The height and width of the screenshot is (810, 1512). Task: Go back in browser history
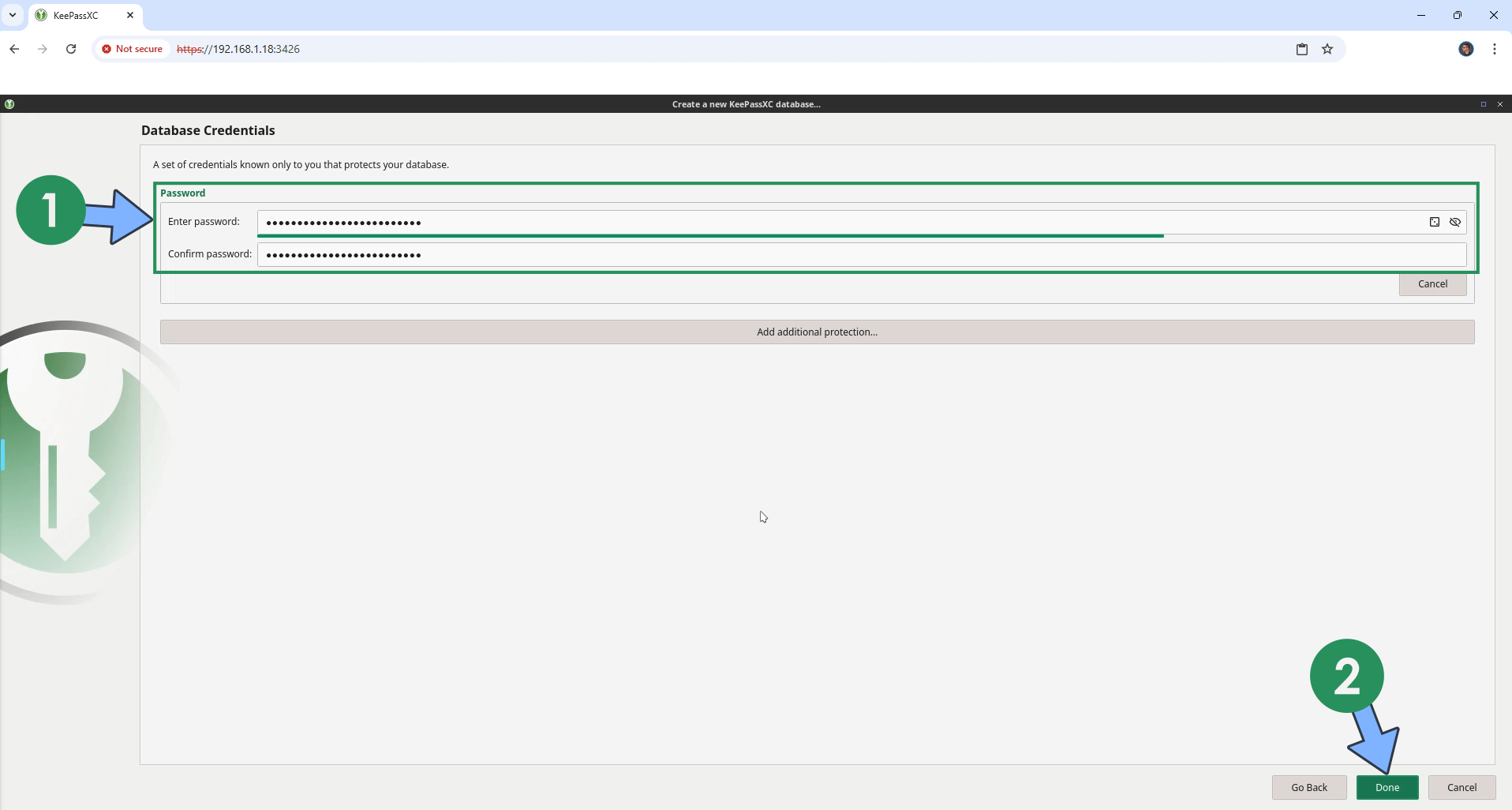14,49
